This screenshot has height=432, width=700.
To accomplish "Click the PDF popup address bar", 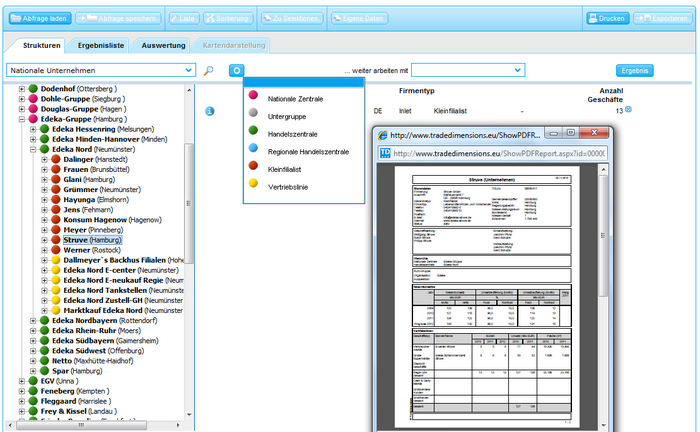I will pos(500,153).
